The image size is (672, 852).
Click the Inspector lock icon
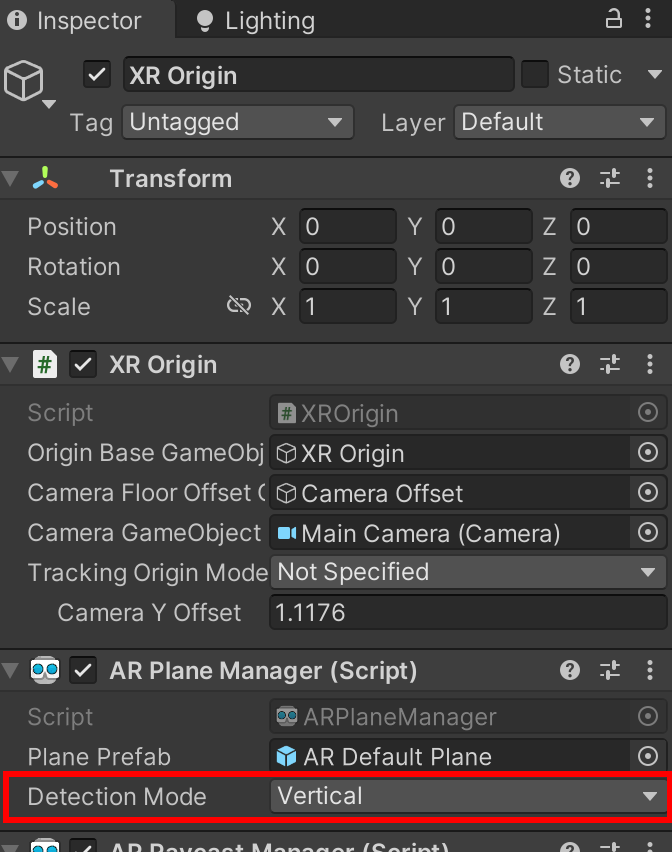pos(614,19)
